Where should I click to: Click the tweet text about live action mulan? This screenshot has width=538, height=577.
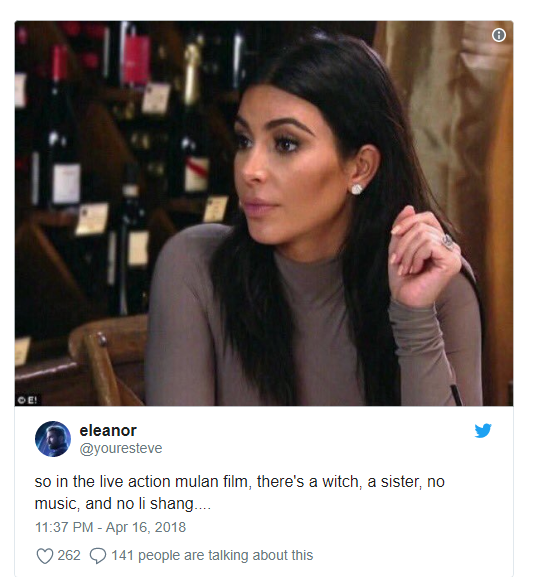[240, 492]
